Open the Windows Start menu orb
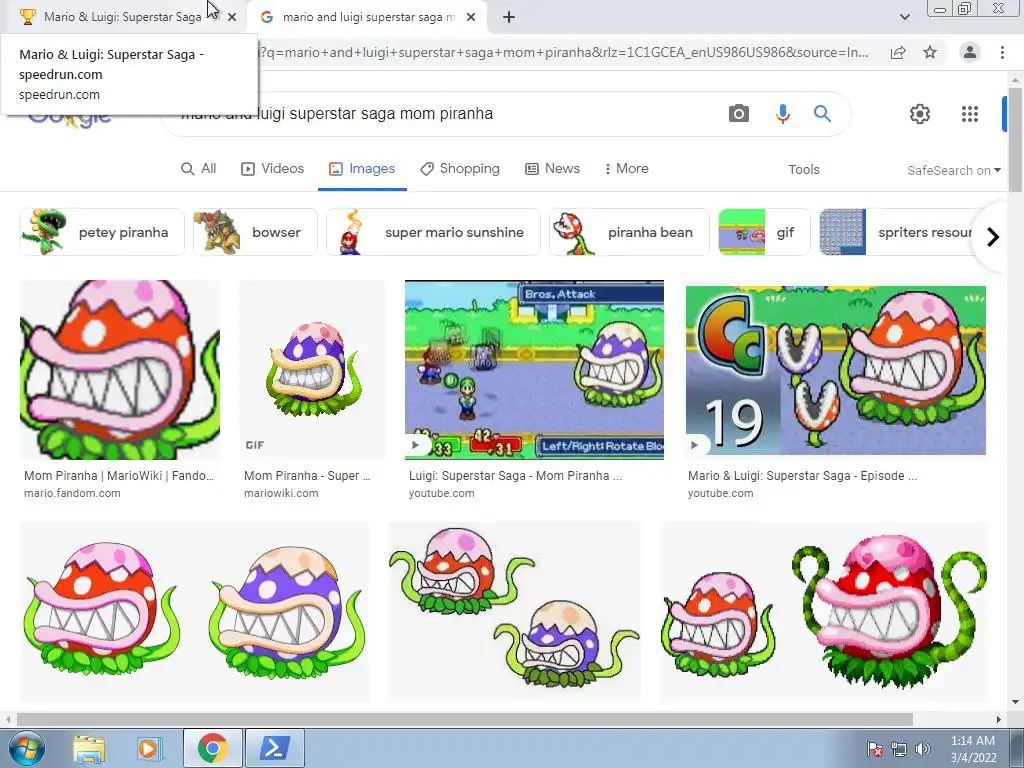The height and width of the screenshot is (768, 1024). 27,748
